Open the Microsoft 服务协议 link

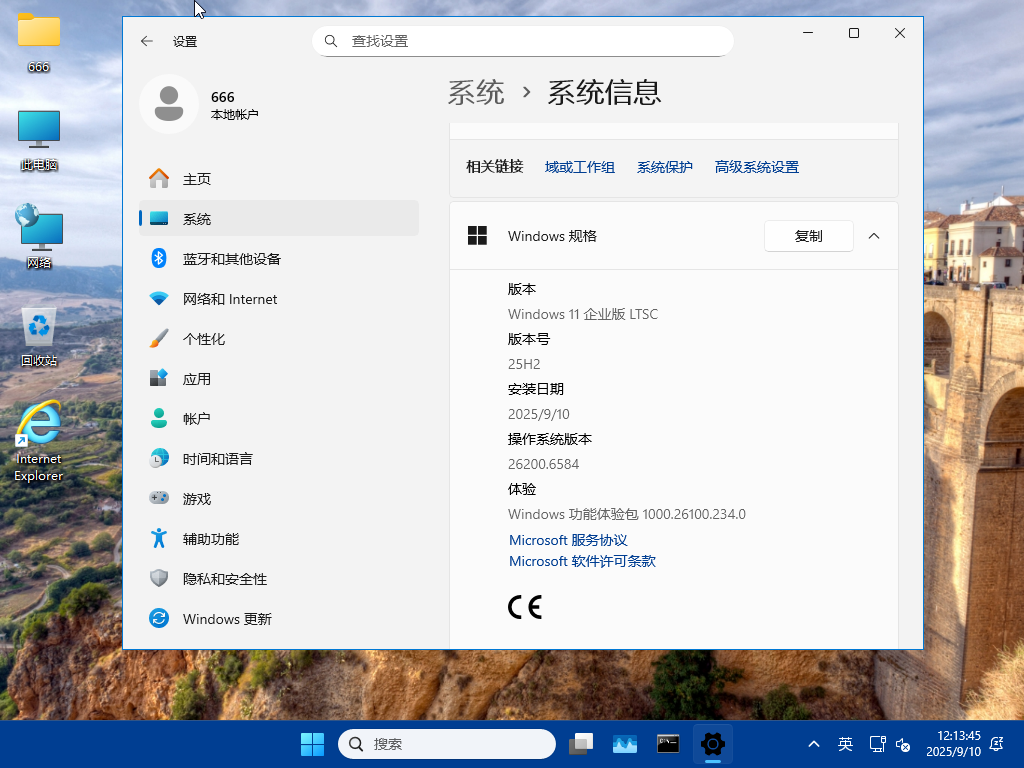click(568, 540)
